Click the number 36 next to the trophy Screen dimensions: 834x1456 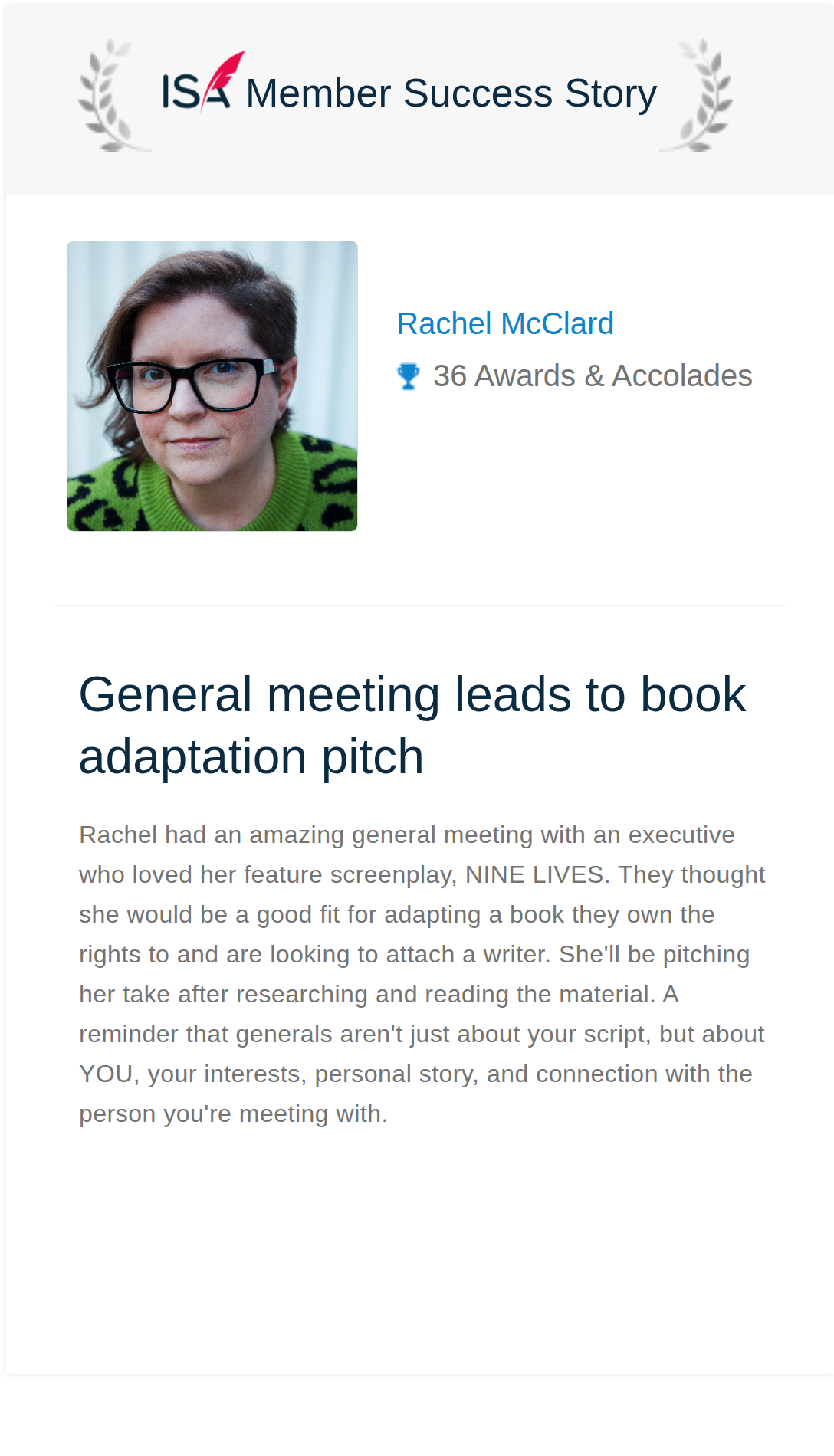[450, 376]
